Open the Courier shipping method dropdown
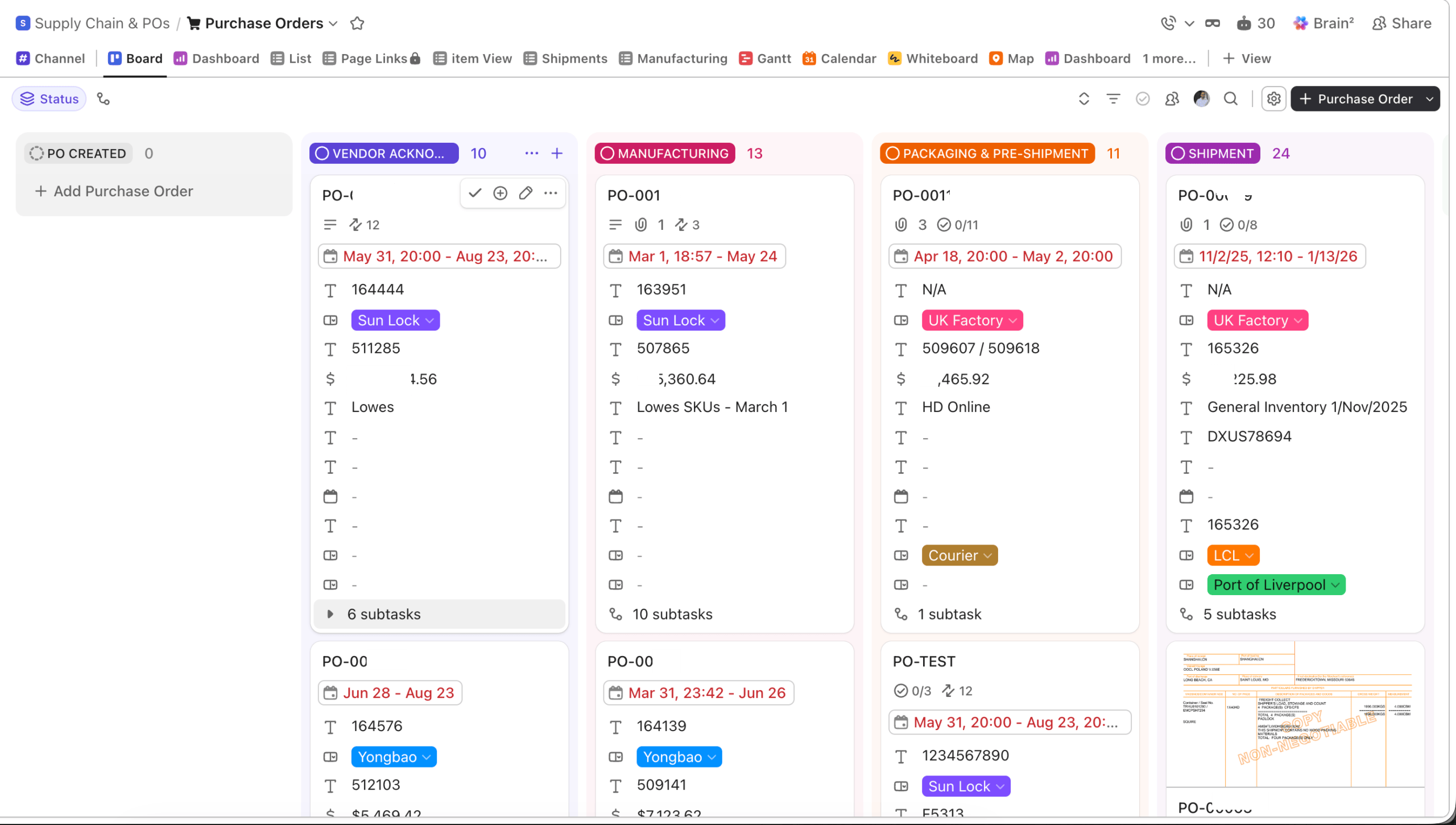The image size is (1456, 825). pos(959,555)
